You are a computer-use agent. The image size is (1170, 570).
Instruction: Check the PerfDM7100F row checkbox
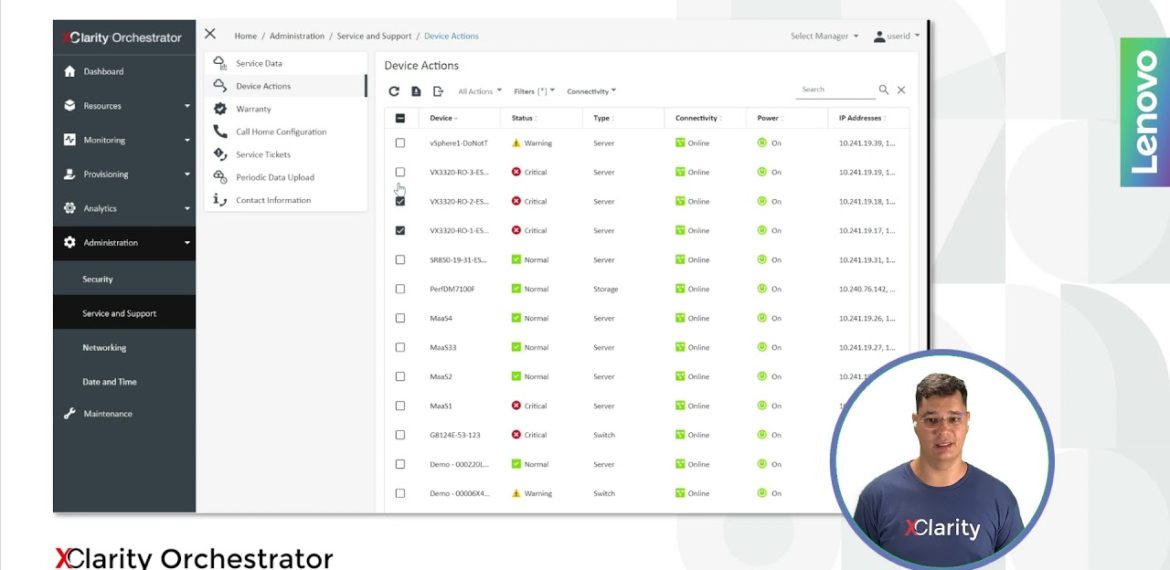click(400, 289)
